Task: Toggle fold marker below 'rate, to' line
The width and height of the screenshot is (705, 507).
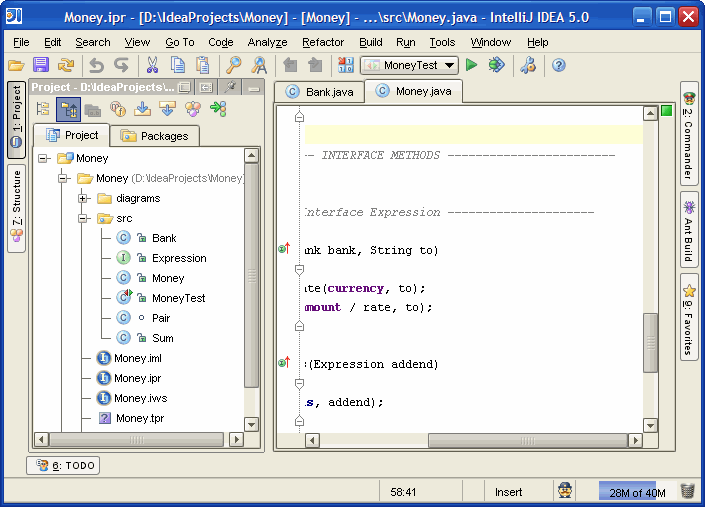Action: pyautogui.click(x=299, y=326)
